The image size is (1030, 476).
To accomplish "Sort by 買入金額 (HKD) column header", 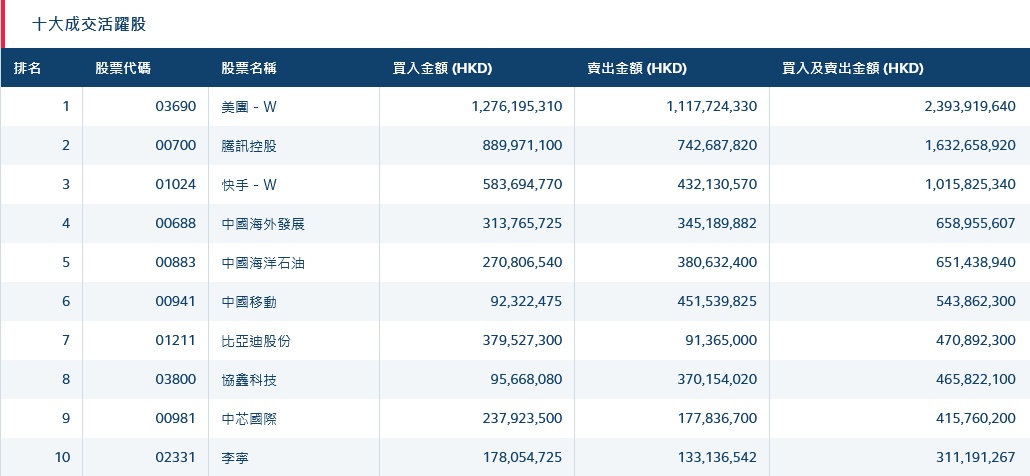I will (x=442, y=69).
